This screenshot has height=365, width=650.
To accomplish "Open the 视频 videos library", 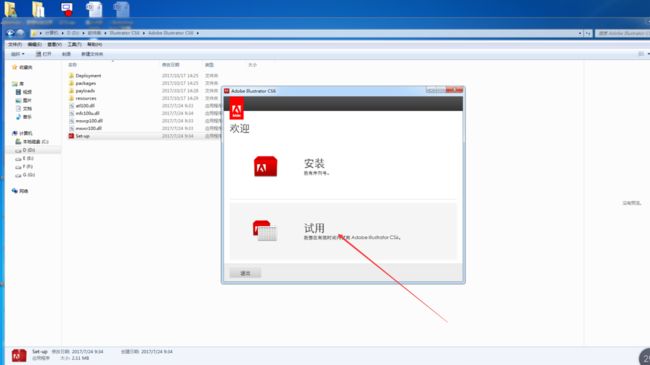I will pyautogui.click(x=27, y=92).
